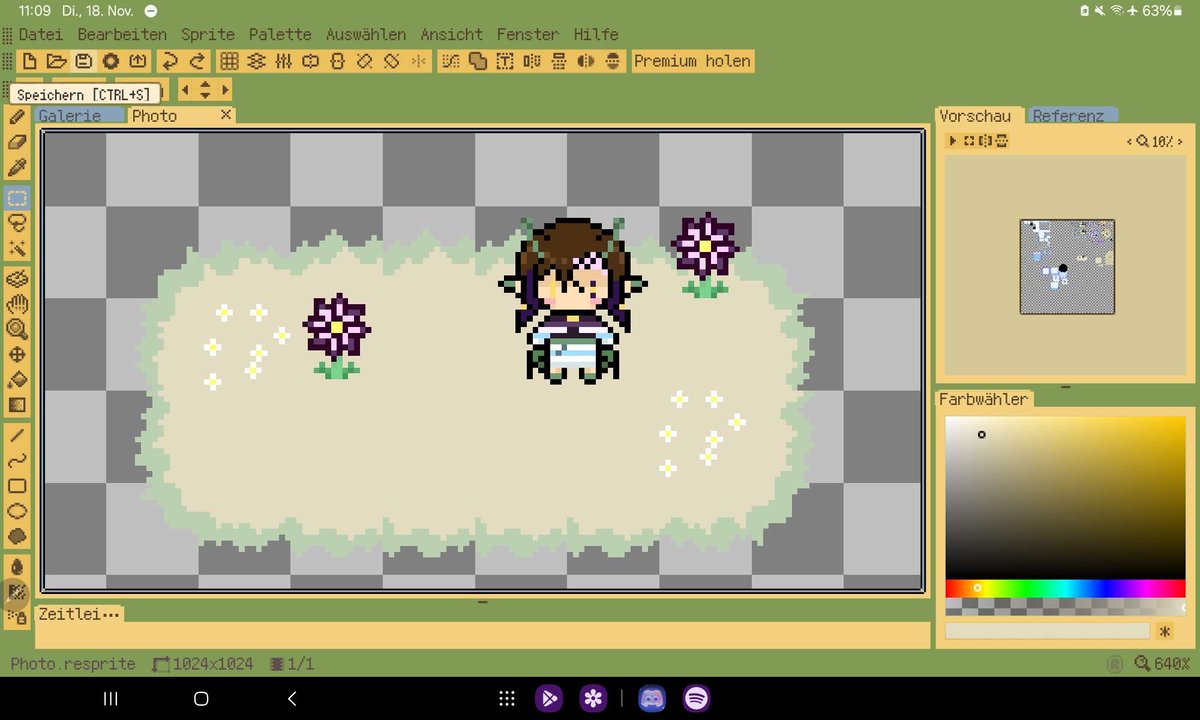The image size is (1200, 720).
Task: Select the Lasso selection tool
Action: click(x=17, y=223)
